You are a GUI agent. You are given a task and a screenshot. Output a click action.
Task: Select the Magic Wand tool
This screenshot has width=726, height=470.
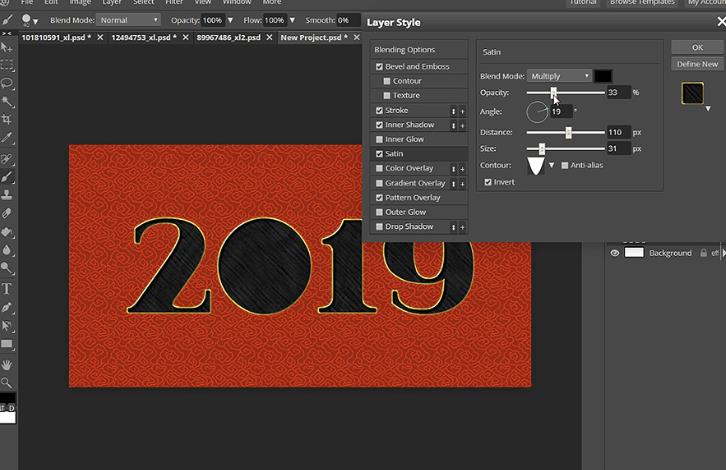click(x=6, y=101)
